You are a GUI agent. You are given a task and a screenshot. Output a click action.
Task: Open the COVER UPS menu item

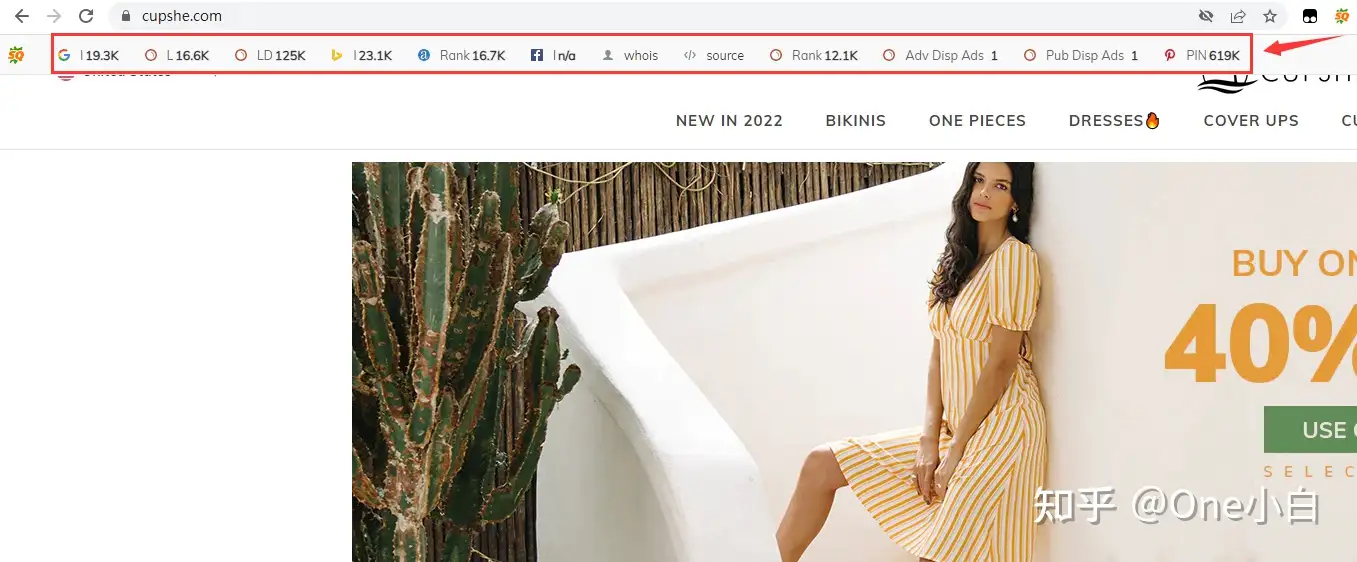1251,120
